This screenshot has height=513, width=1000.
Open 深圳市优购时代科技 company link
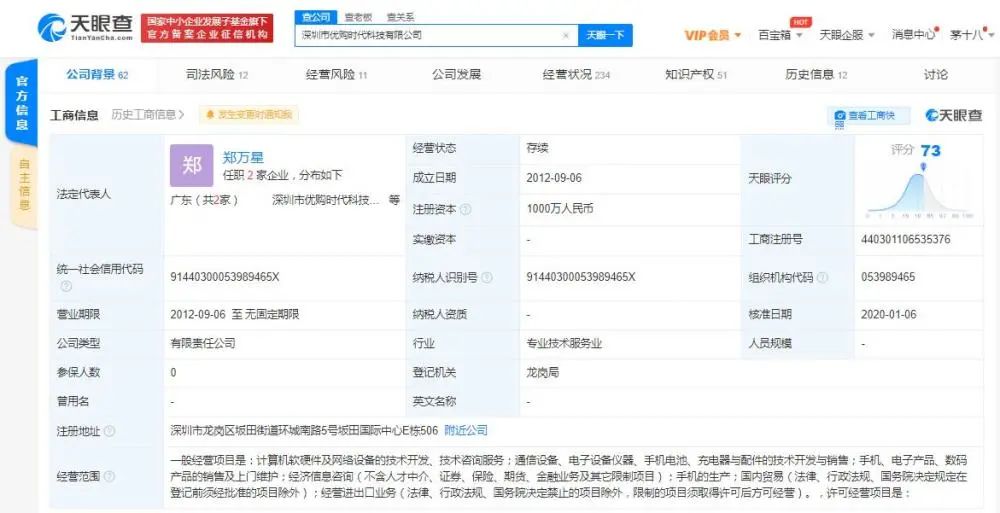pos(326,200)
